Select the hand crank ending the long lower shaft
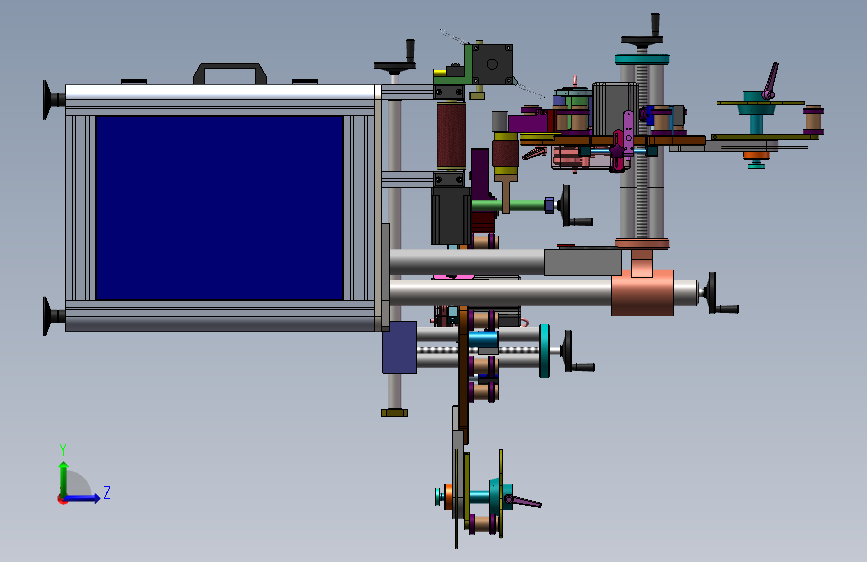The image size is (867, 562). tap(720, 294)
